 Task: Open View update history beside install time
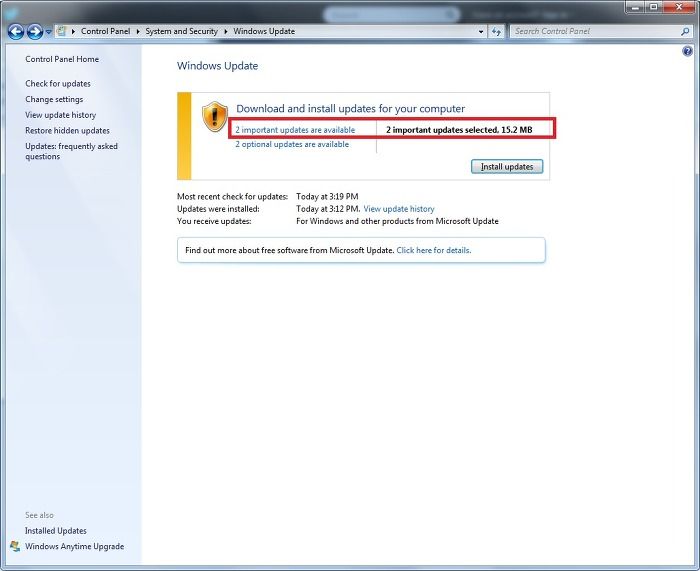399,208
